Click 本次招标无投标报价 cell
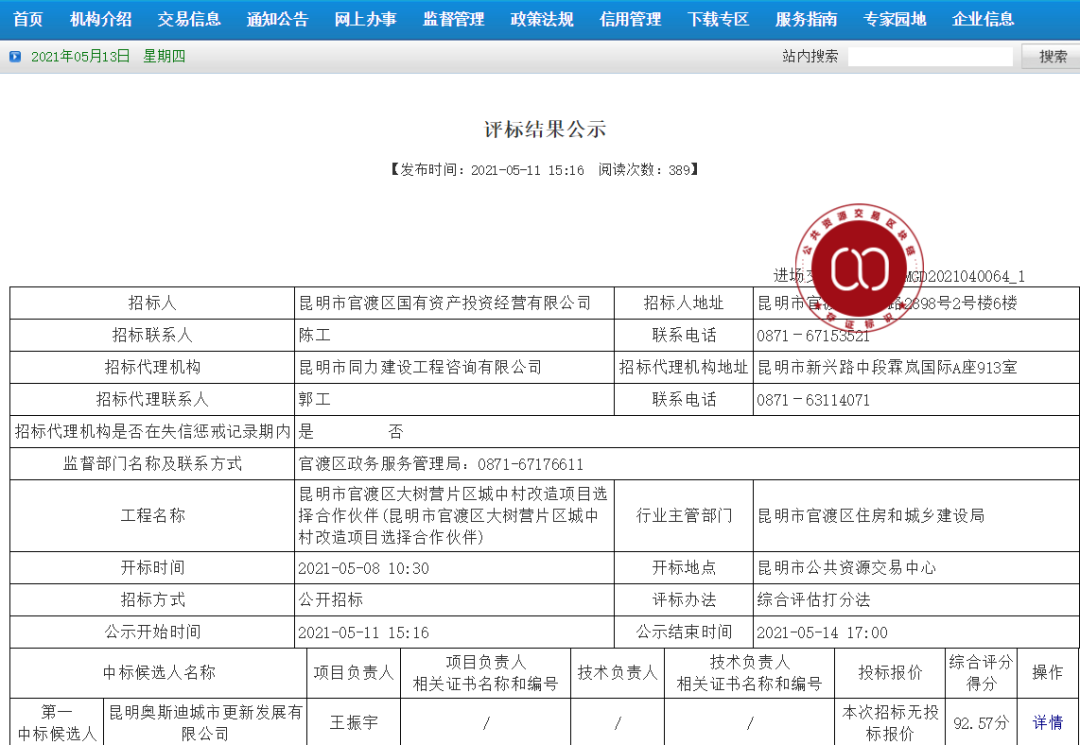This screenshot has height=745, width=1080. pos(890,722)
